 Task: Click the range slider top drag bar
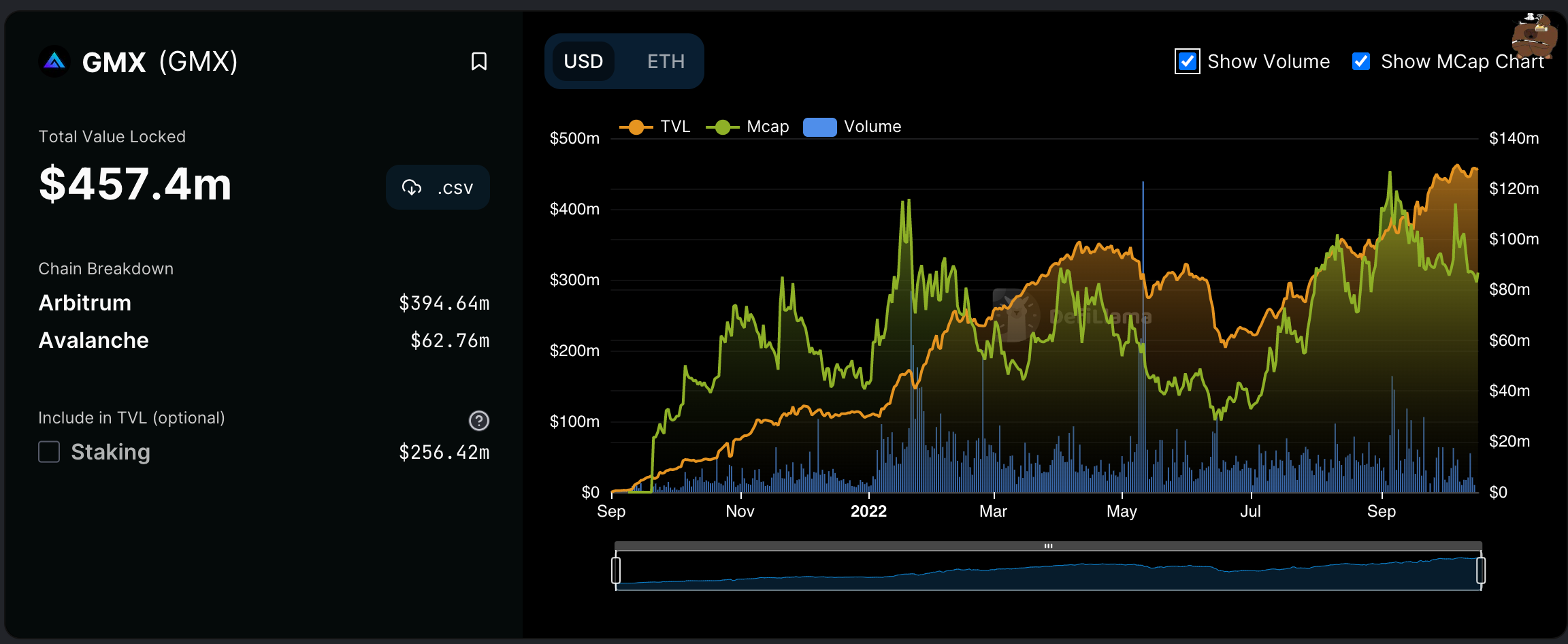[1048, 546]
